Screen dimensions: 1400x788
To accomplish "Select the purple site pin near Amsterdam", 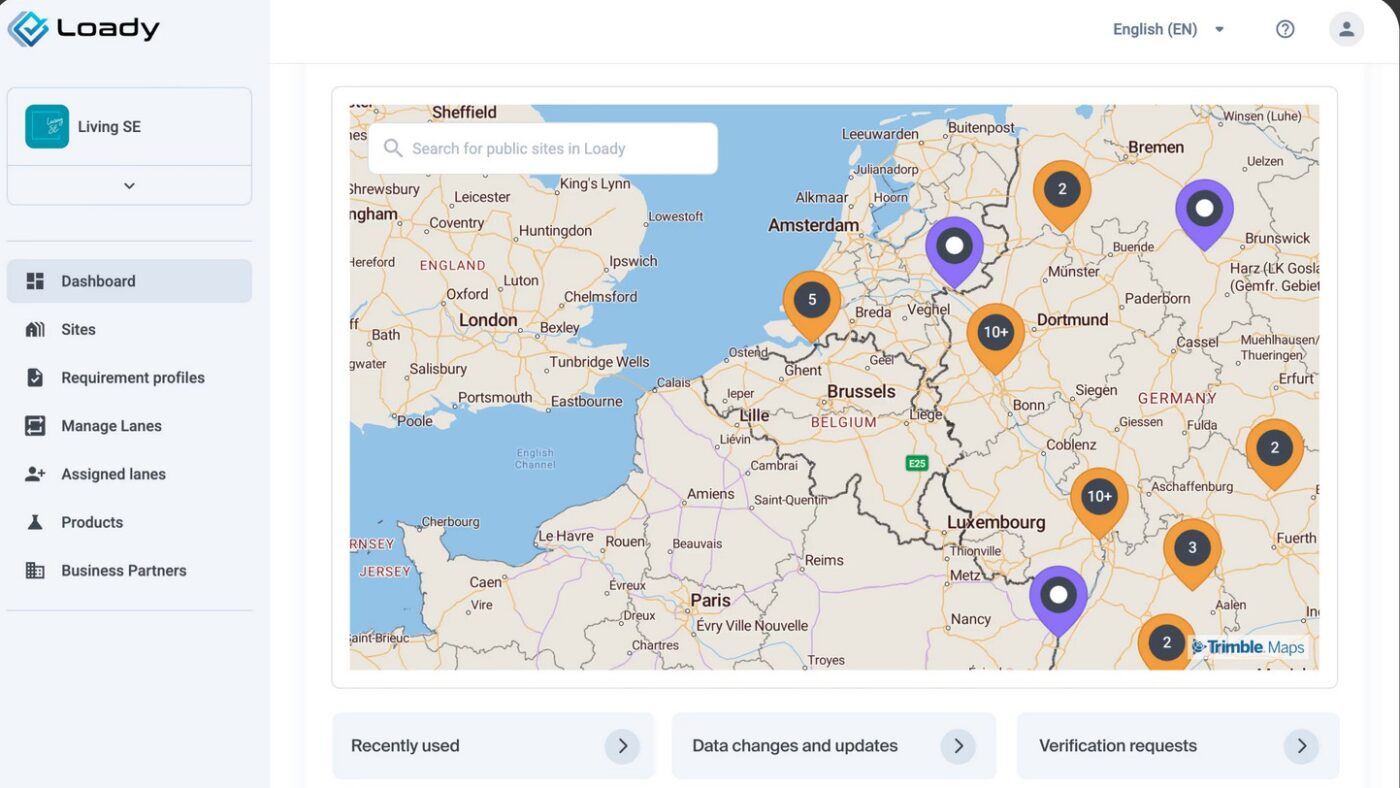I will coord(954,247).
